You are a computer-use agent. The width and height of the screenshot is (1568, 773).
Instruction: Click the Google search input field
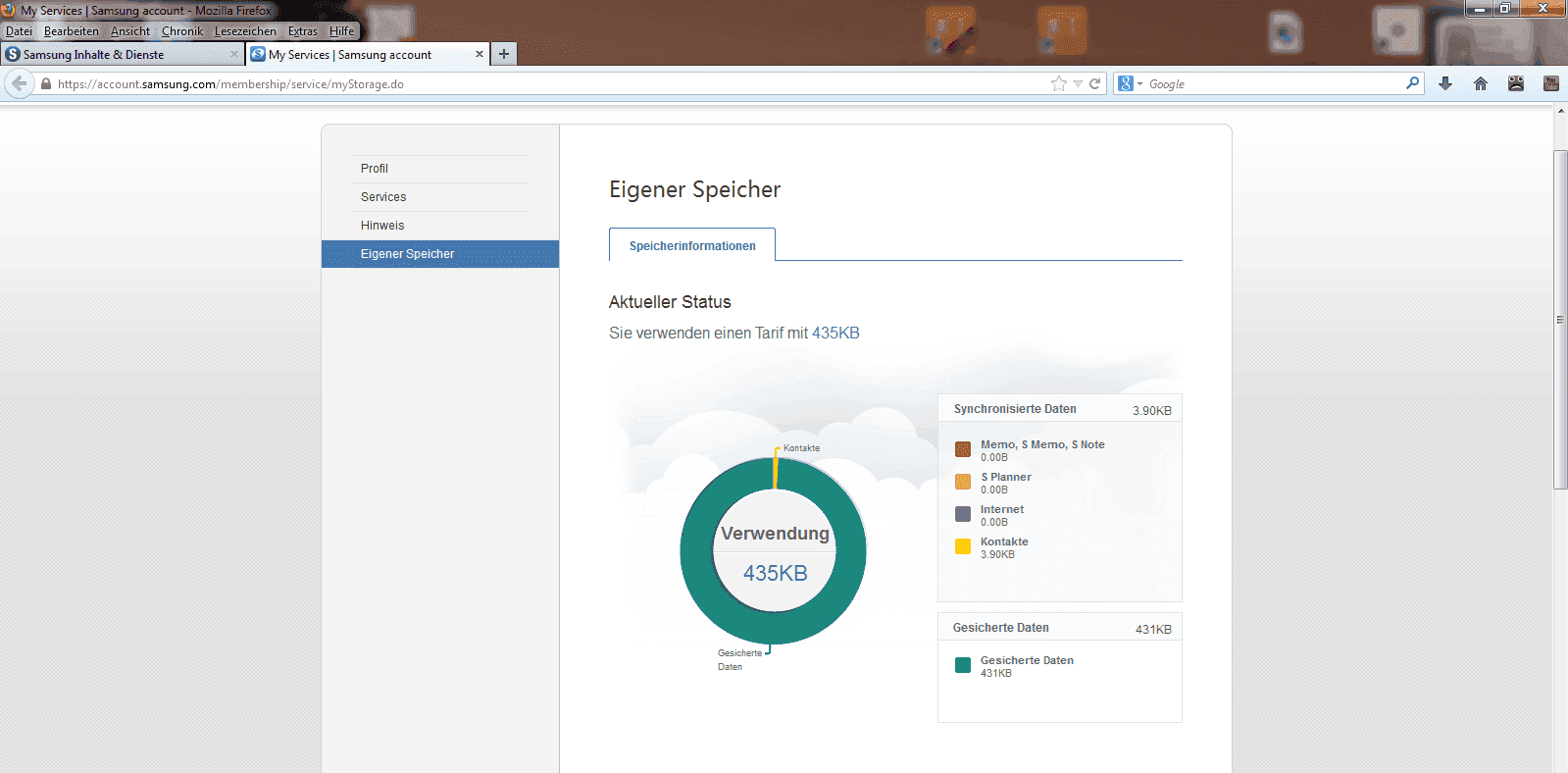(1275, 83)
